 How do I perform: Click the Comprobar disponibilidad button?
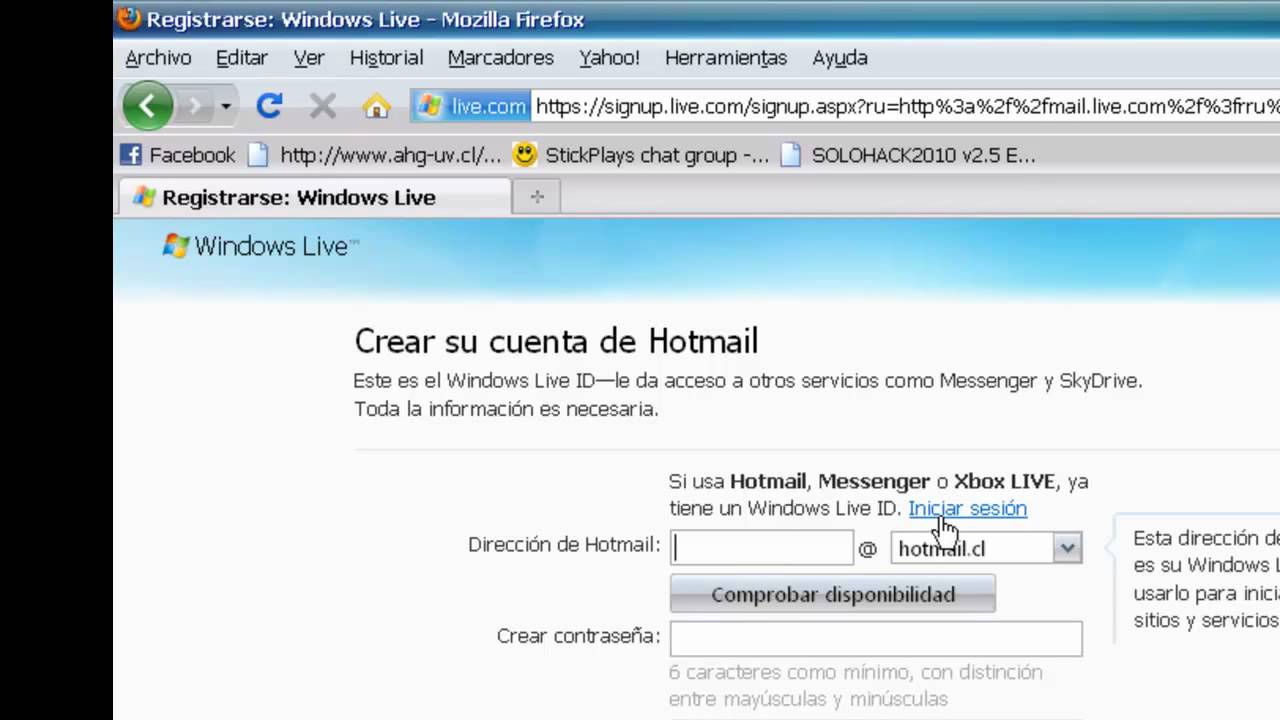coord(833,594)
